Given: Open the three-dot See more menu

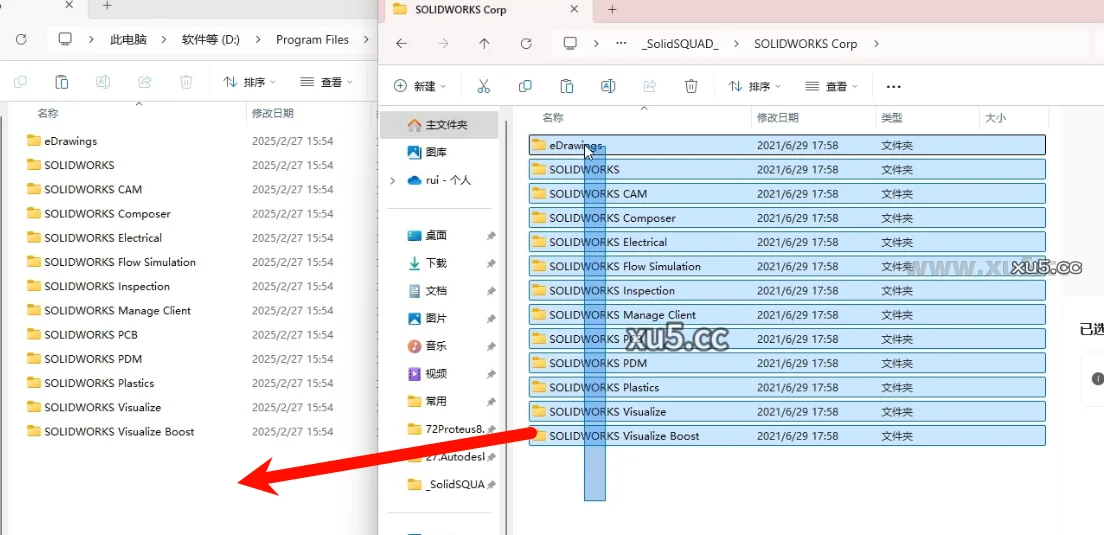Looking at the screenshot, I should click(x=893, y=86).
